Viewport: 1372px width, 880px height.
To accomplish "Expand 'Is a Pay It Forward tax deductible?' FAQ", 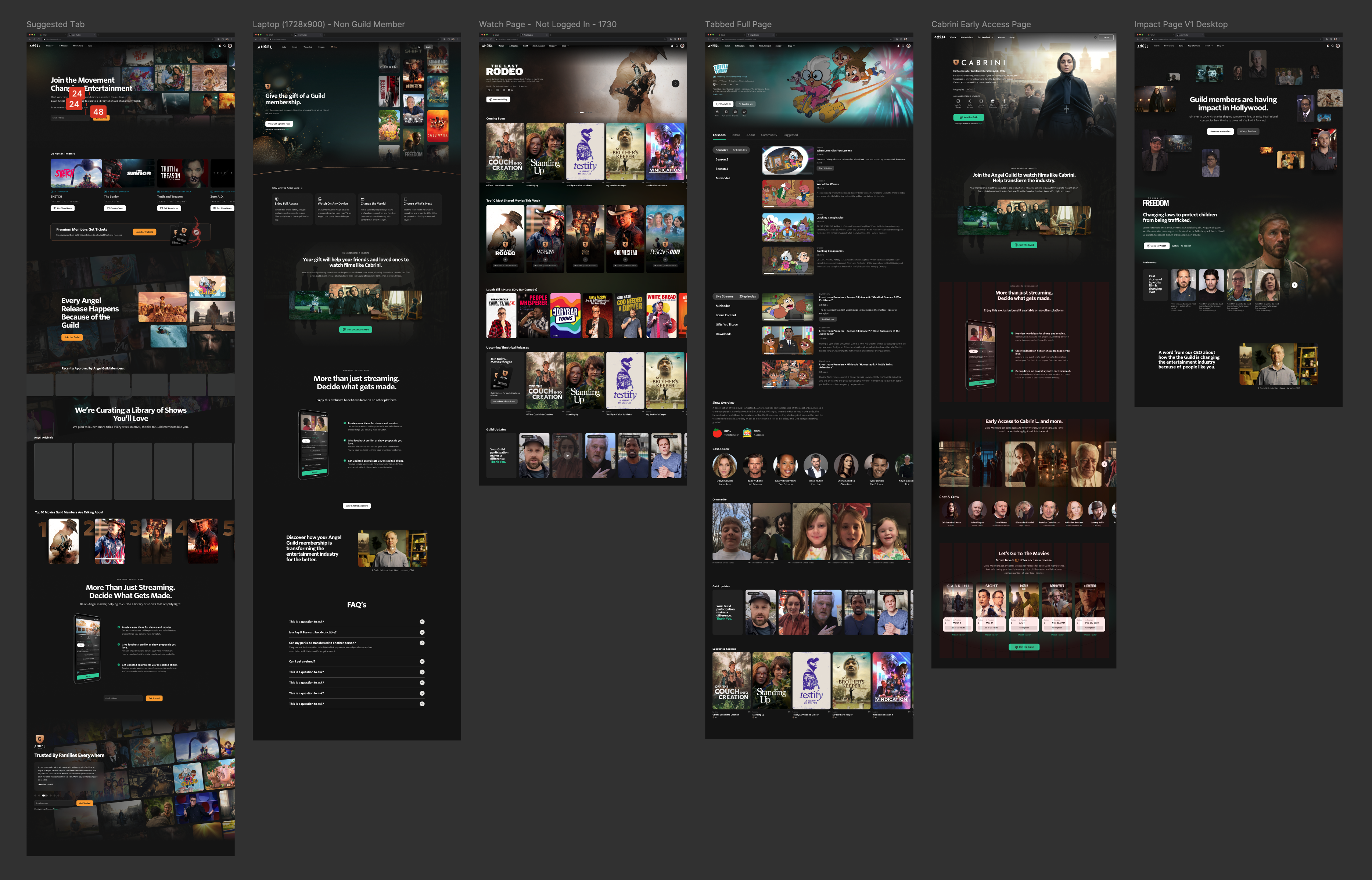I will 422,632.
